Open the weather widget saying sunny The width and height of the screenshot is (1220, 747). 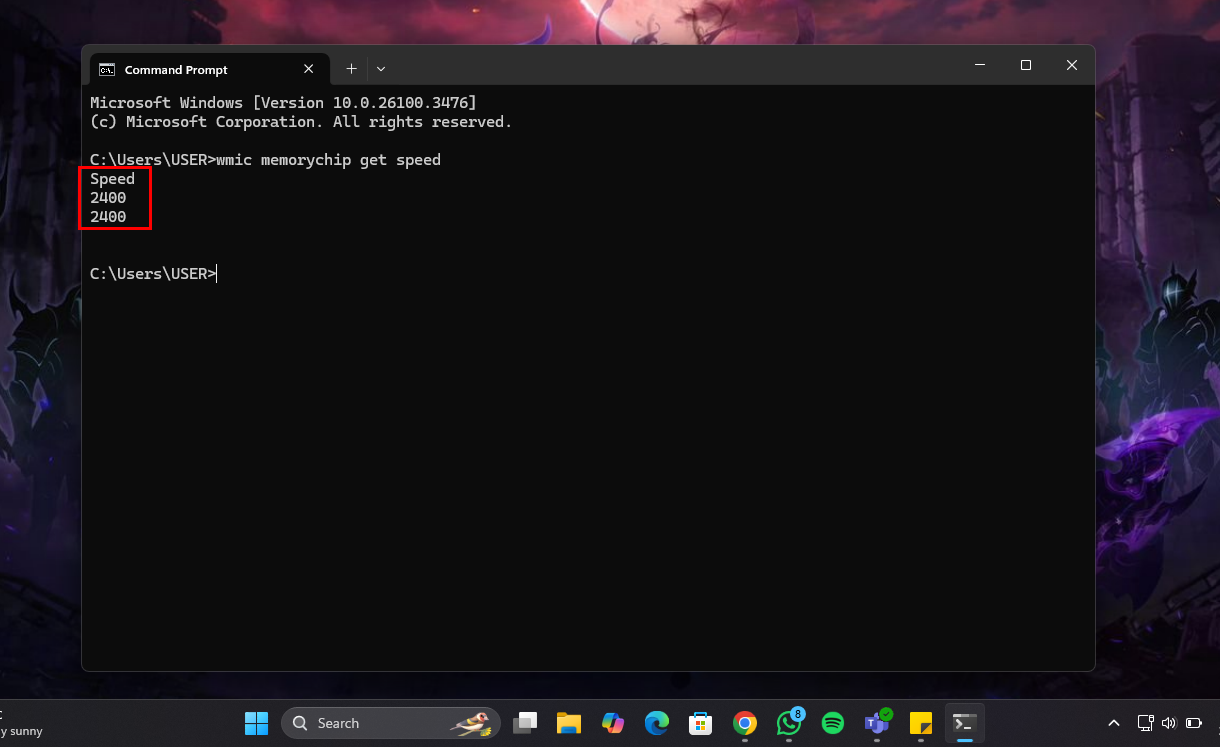point(21,723)
